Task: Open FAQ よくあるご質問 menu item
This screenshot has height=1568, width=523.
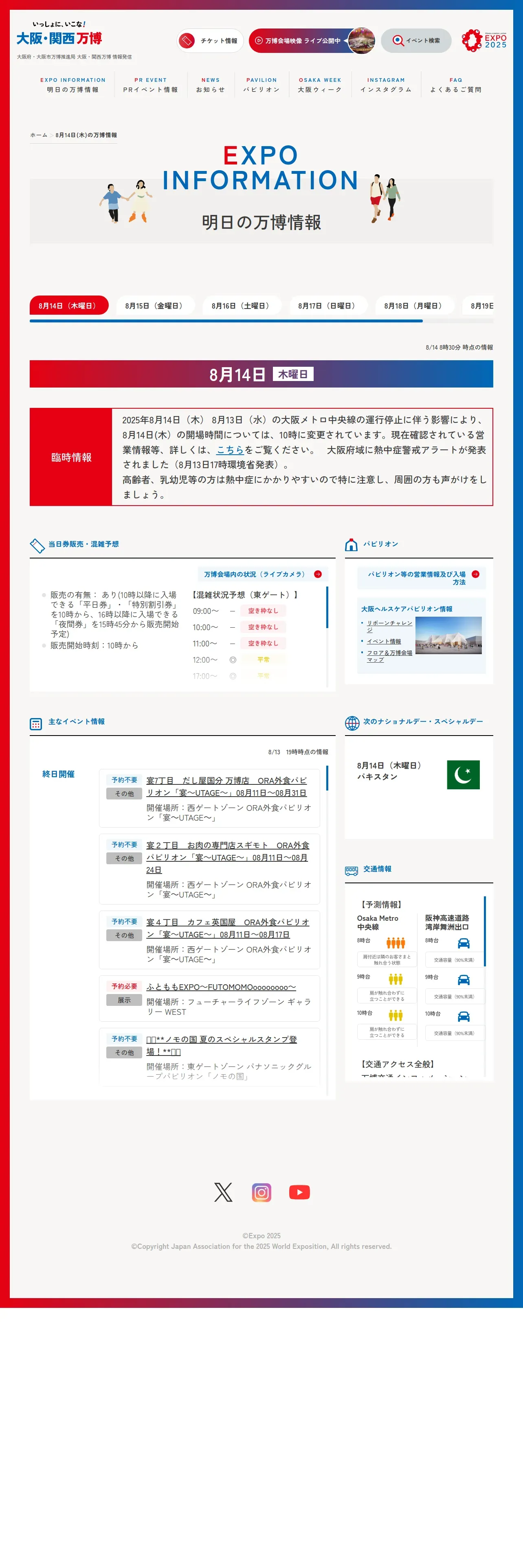Action: [455, 85]
